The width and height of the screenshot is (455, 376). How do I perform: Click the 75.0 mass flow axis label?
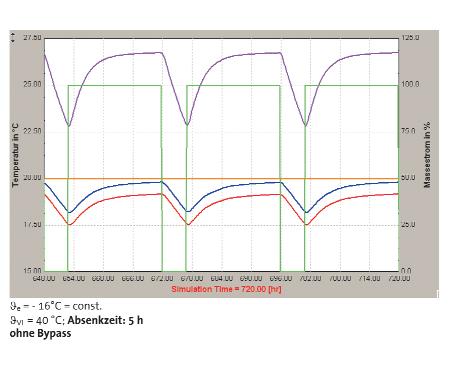click(408, 131)
